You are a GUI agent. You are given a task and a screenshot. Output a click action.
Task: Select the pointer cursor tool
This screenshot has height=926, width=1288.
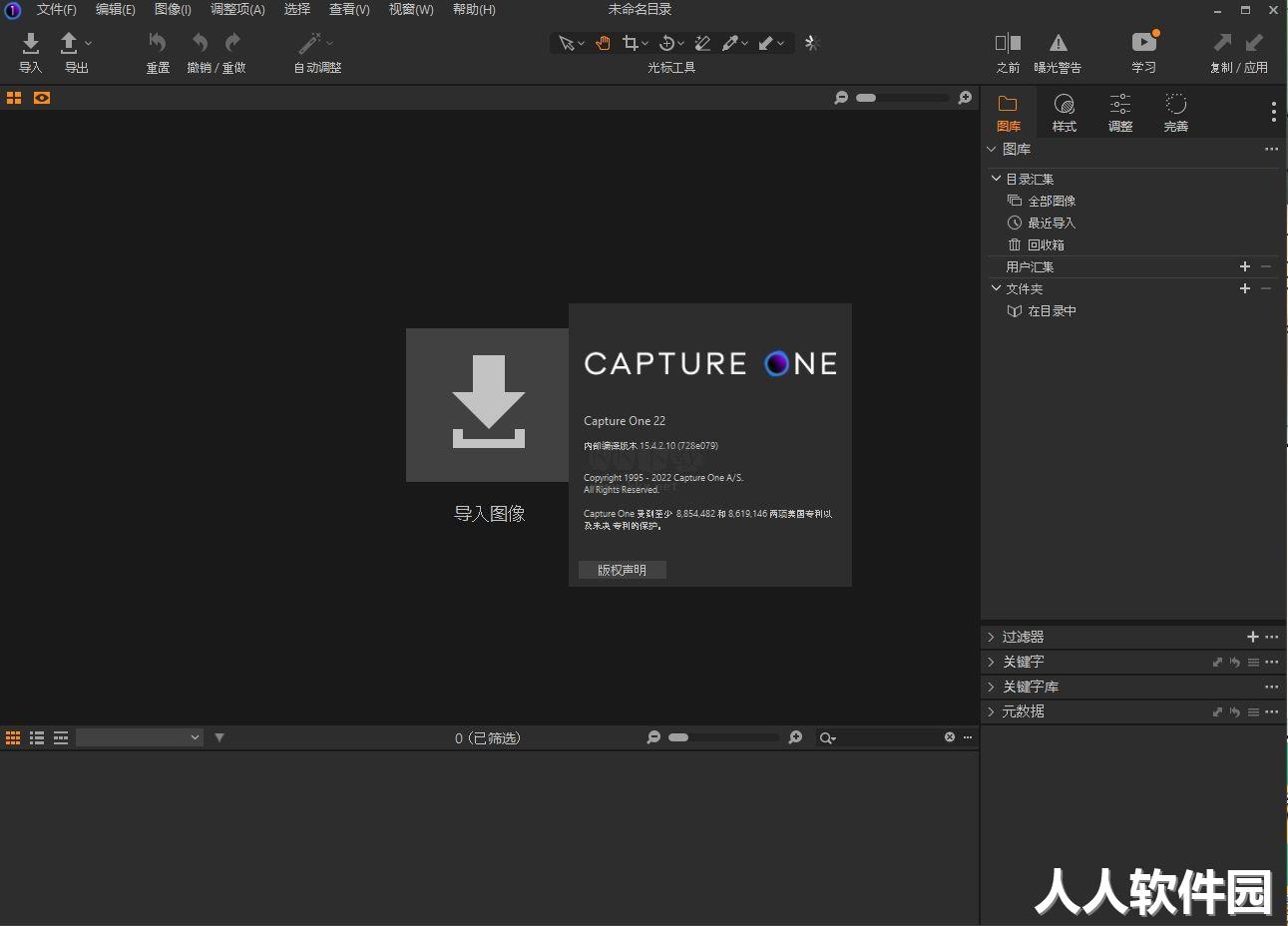coord(567,43)
